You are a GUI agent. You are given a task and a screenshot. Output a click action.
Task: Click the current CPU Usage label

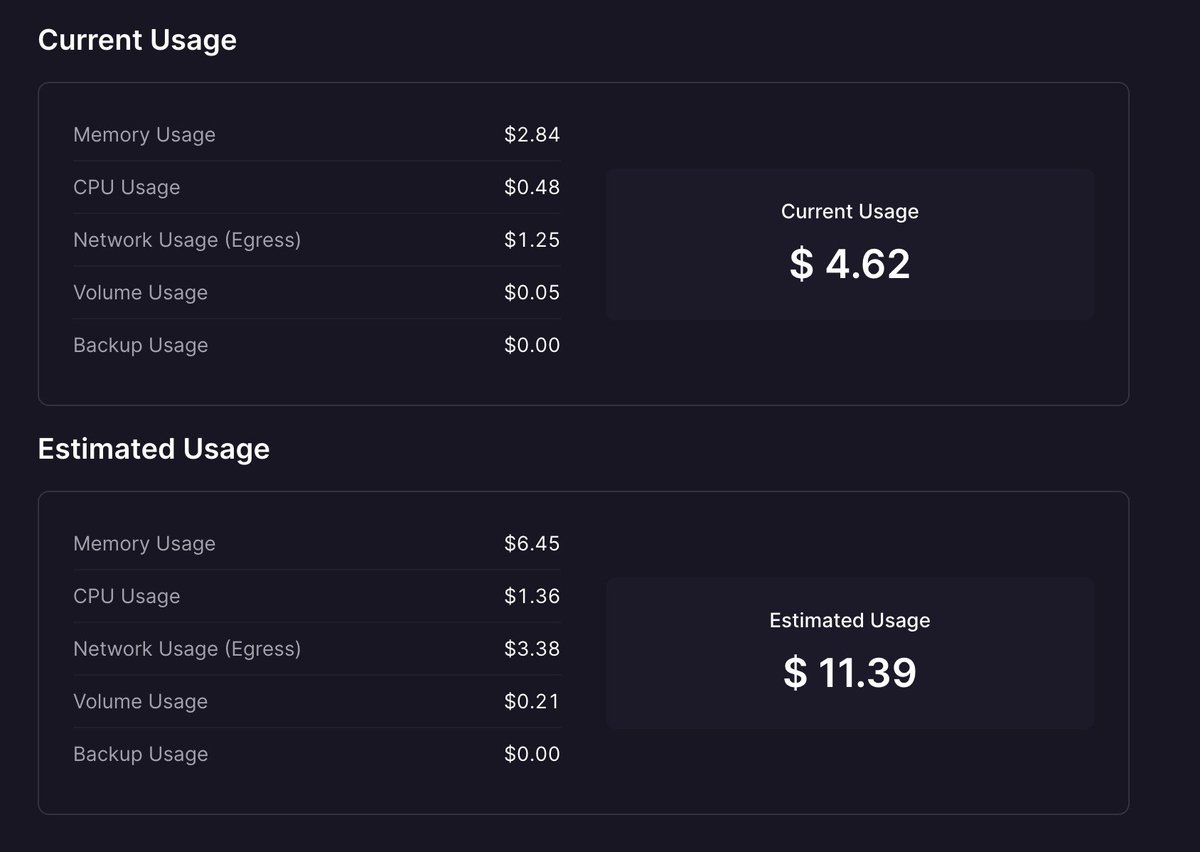point(127,187)
